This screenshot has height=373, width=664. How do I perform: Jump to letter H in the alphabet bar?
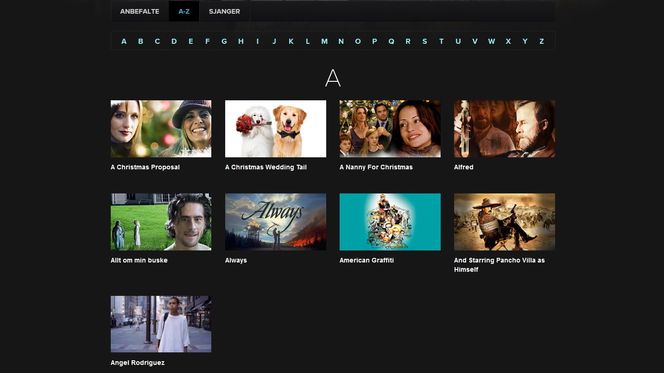coord(241,41)
